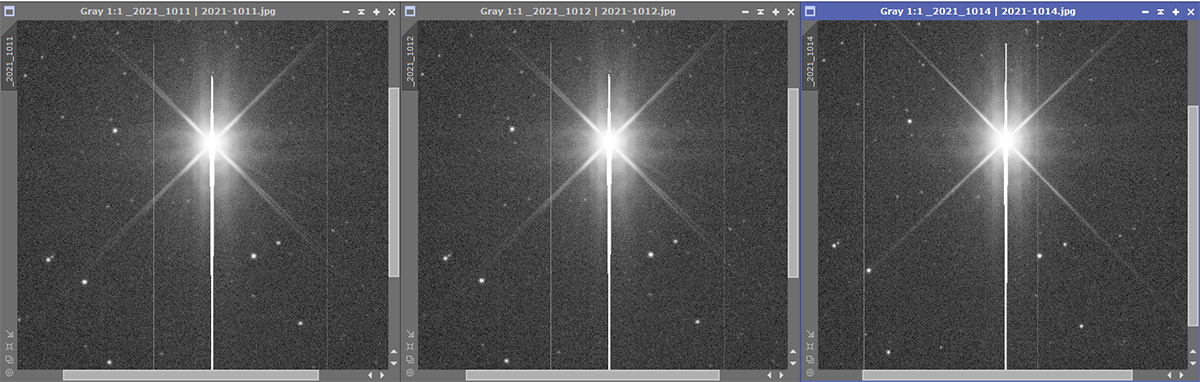The width and height of the screenshot is (1200, 382).
Task: Click circular target icon in 2021-1012.jpg window
Action: 409,373
